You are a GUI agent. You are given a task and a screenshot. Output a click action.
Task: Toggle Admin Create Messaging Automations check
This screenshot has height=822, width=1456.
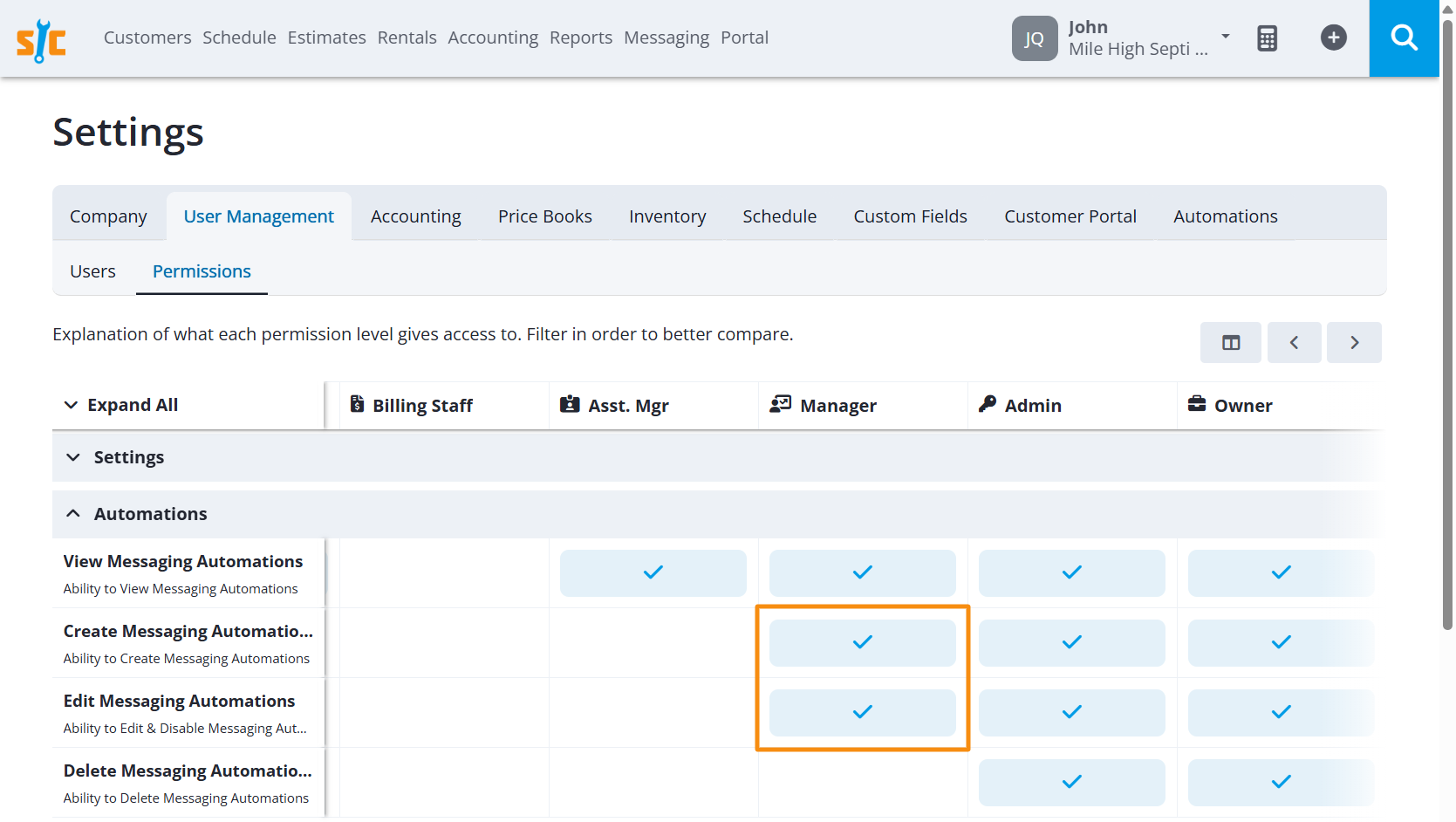[1071, 642]
